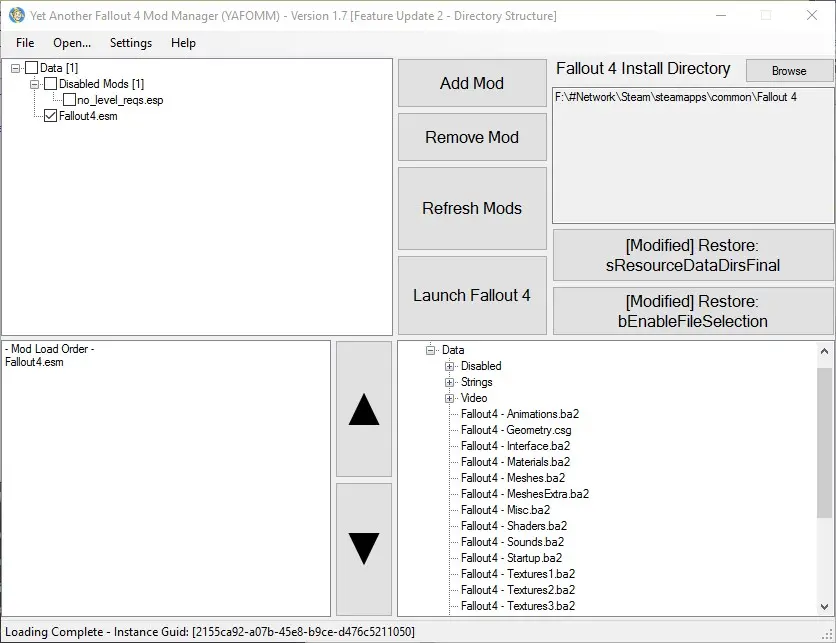Click the Add Mod button
836x643 pixels.
pyautogui.click(x=472, y=83)
